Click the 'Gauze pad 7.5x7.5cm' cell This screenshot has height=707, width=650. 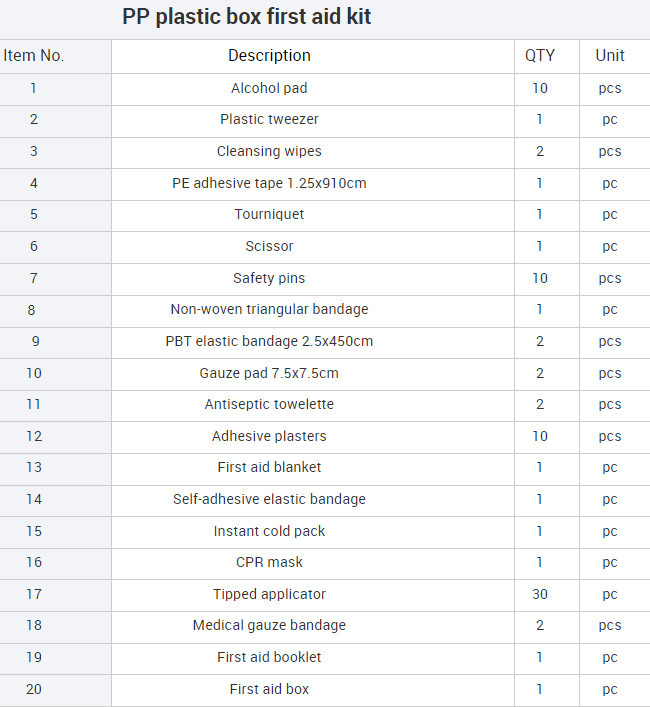(269, 373)
